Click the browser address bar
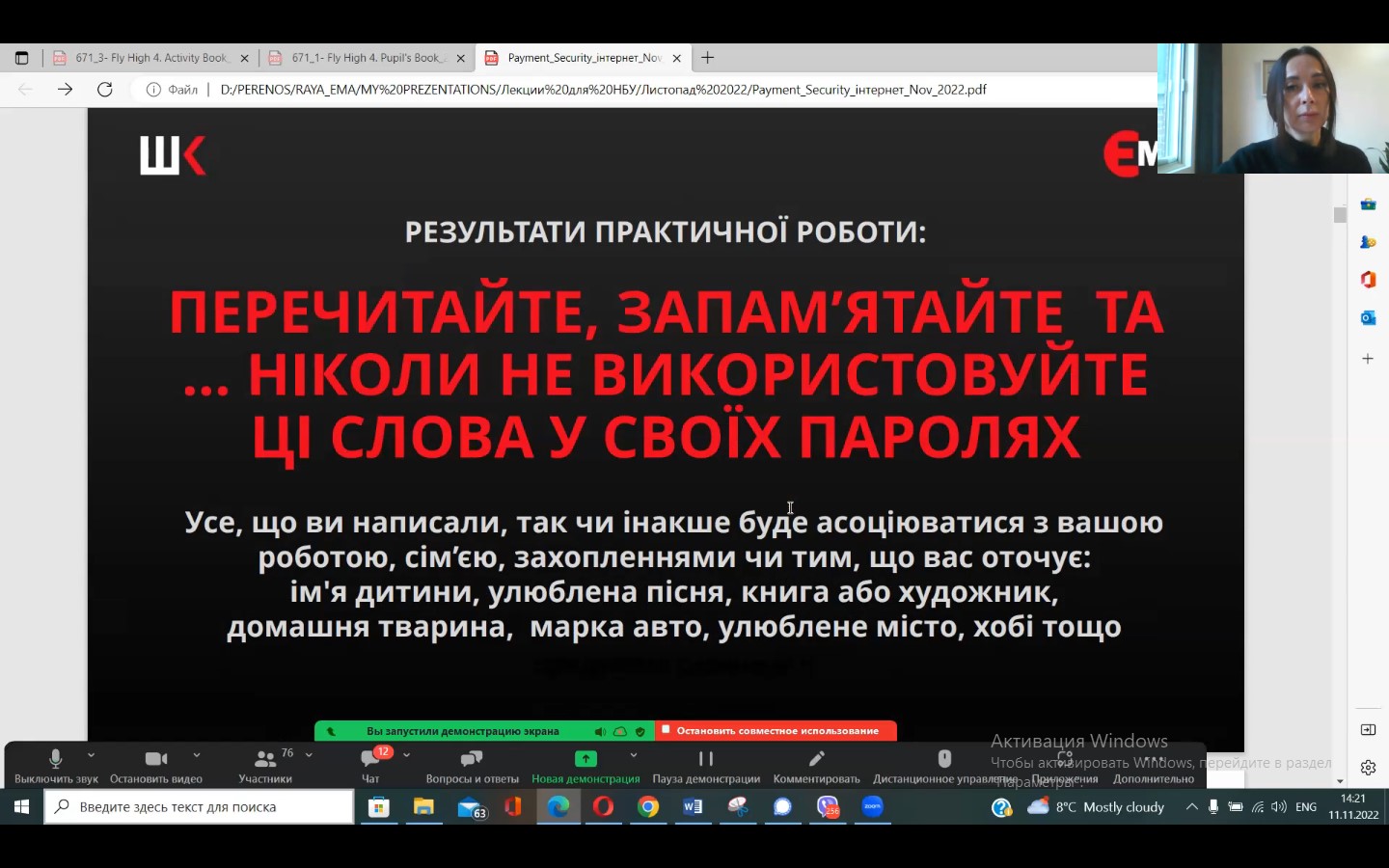This screenshot has height=868, width=1389. pyautogui.click(x=603, y=90)
